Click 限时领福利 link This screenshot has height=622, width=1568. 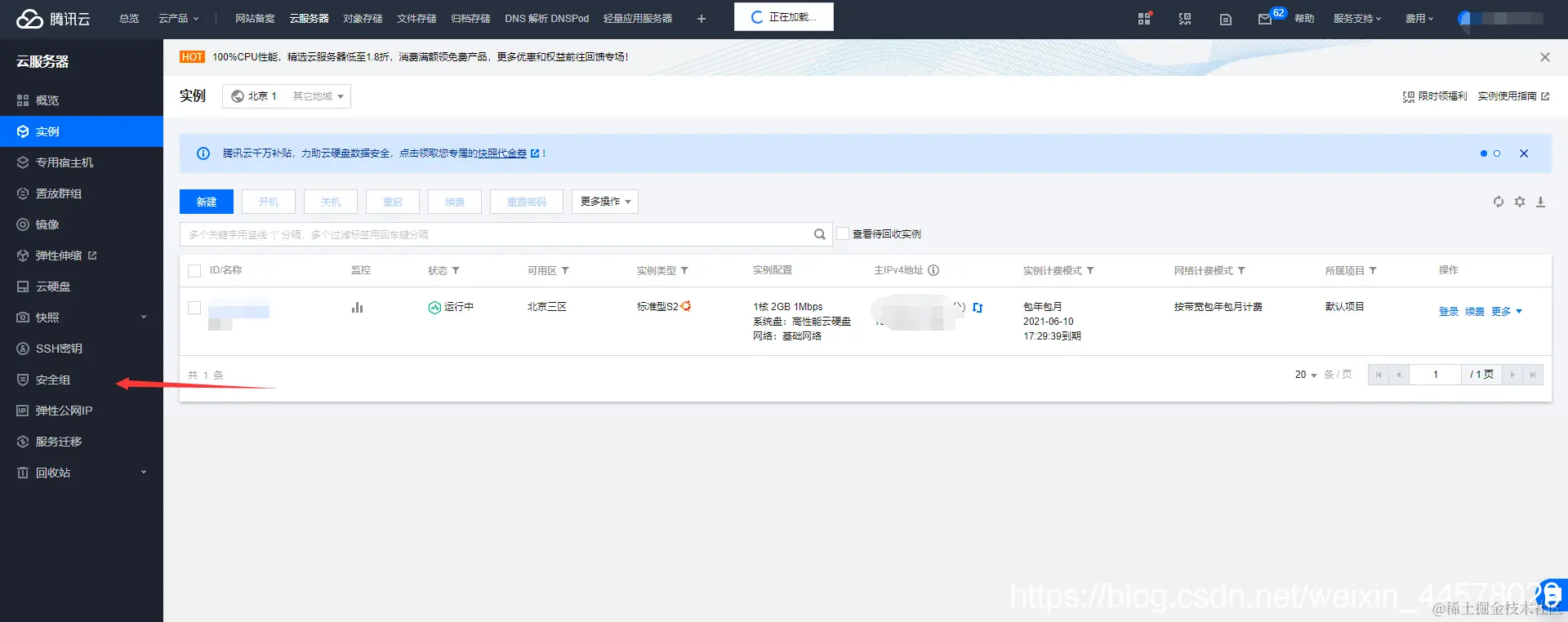click(1435, 96)
